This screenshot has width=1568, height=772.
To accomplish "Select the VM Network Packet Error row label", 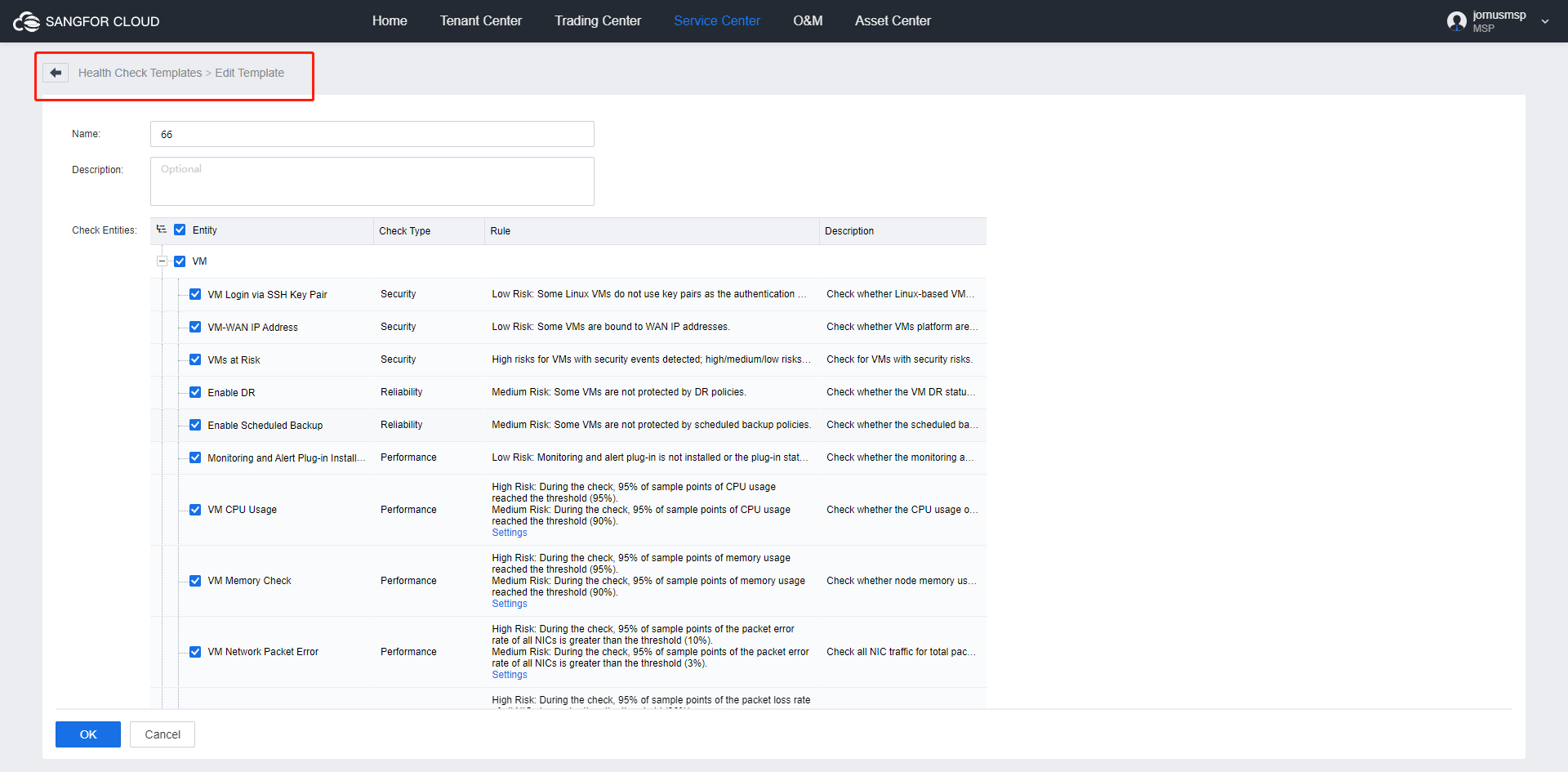I will pos(263,652).
